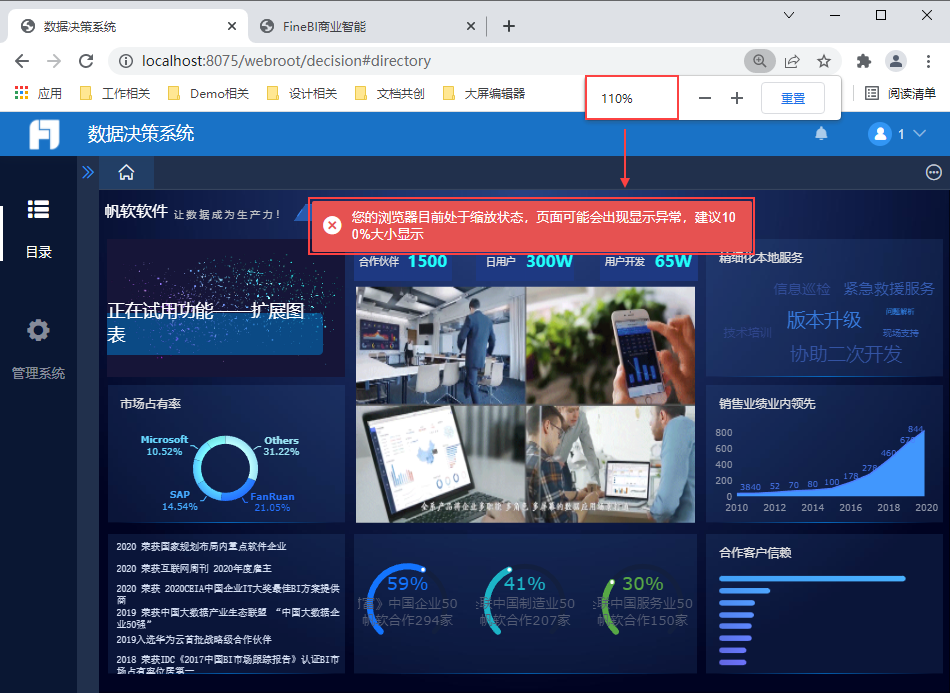This screenshot has width=950, height=693.
Task: Click the site info icon in address bar
Action: (x=125, y=61)
